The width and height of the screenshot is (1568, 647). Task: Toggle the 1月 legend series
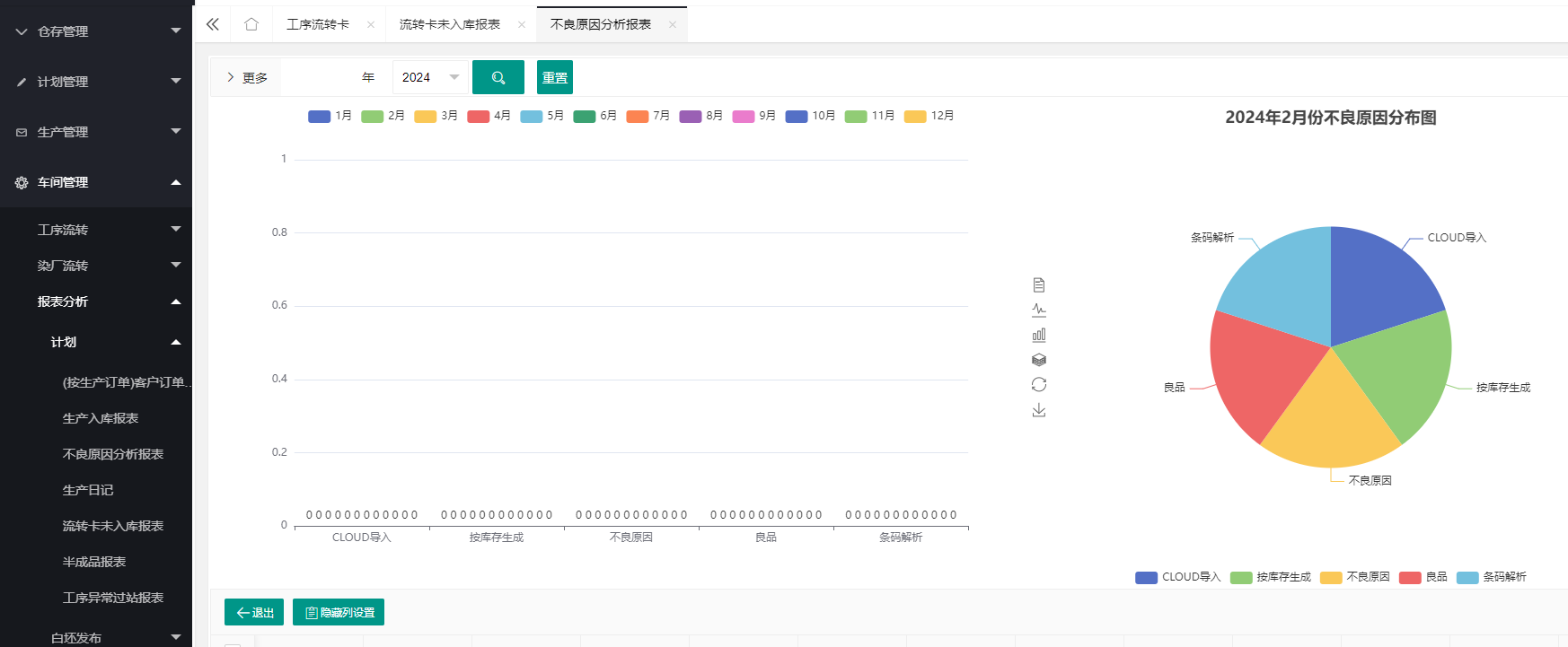pos(330,116)
